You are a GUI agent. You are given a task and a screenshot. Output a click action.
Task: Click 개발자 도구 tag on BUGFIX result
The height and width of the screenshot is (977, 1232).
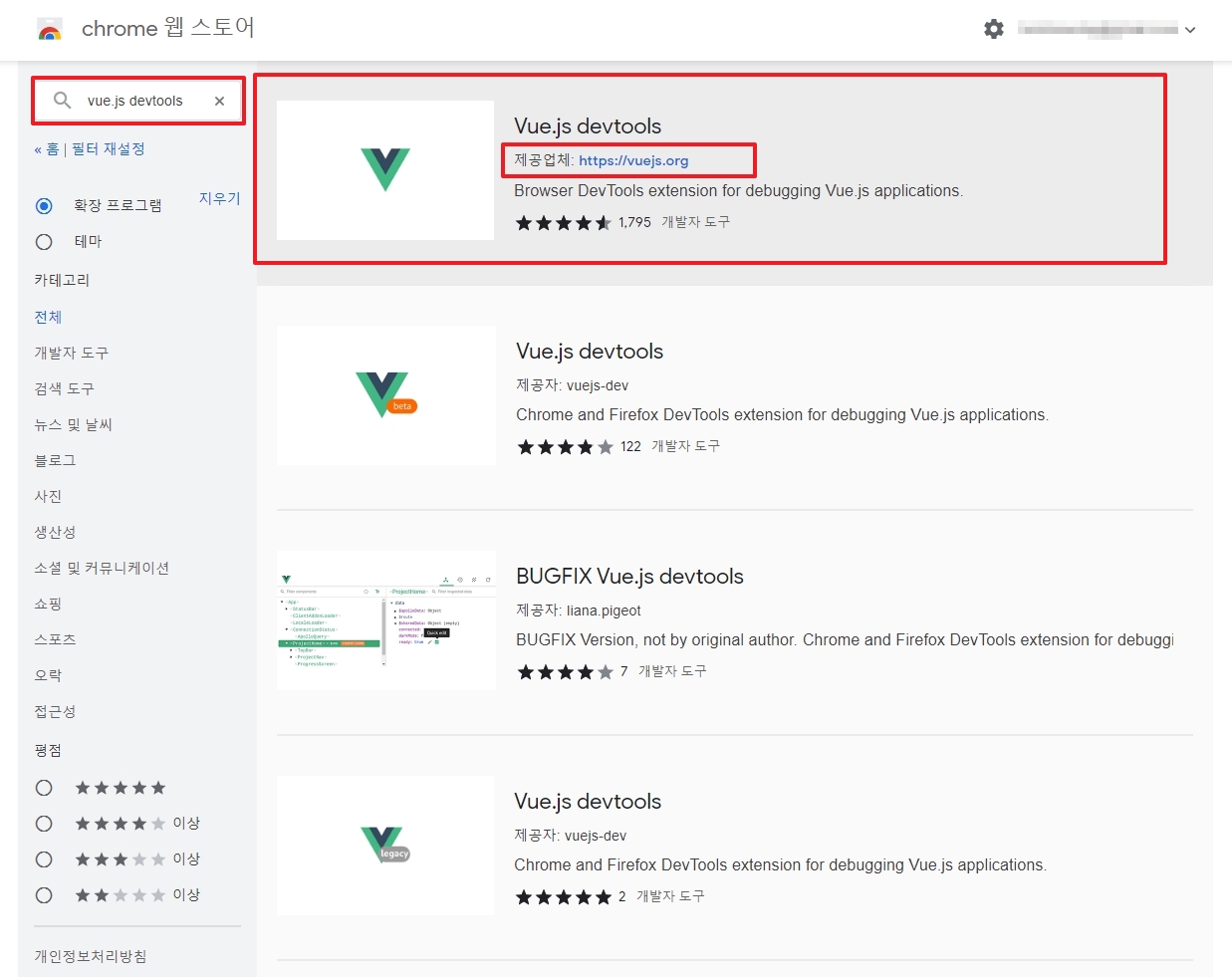click(x=673, y=671)
